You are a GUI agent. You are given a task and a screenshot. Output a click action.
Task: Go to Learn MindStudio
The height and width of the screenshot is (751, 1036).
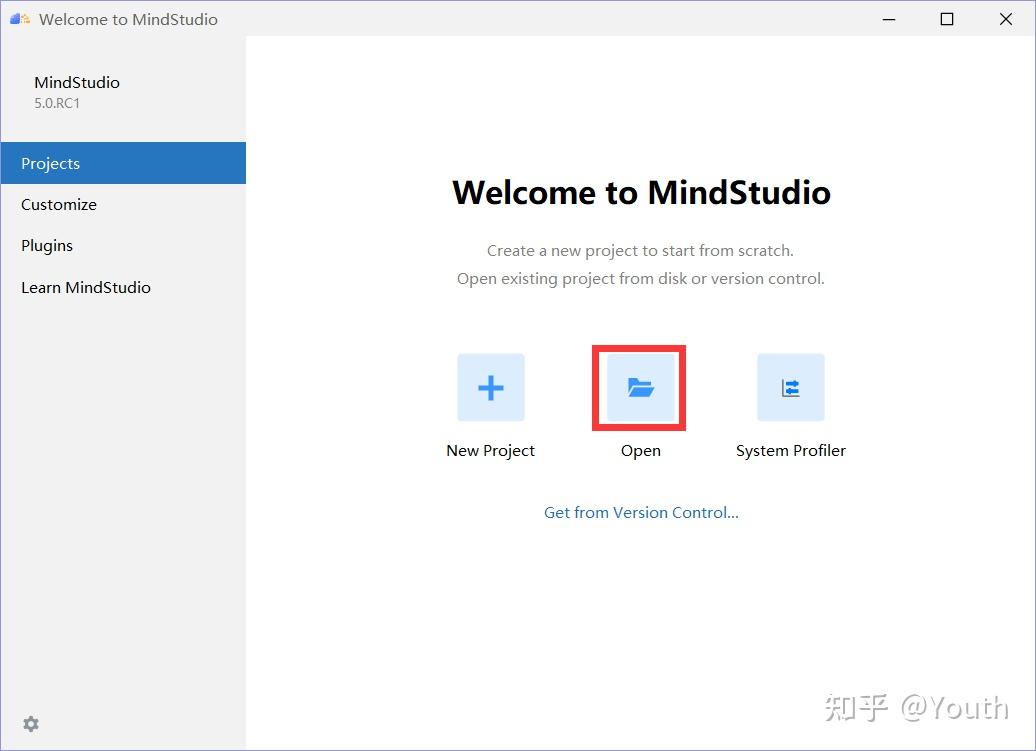pos(86,287)
